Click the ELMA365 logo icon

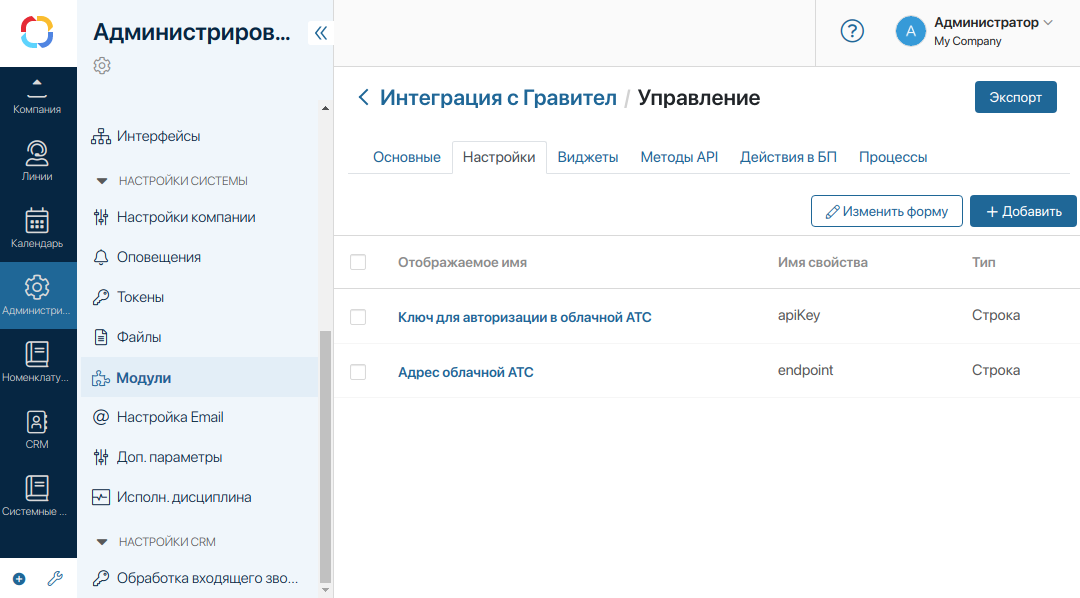coord(37,32)
